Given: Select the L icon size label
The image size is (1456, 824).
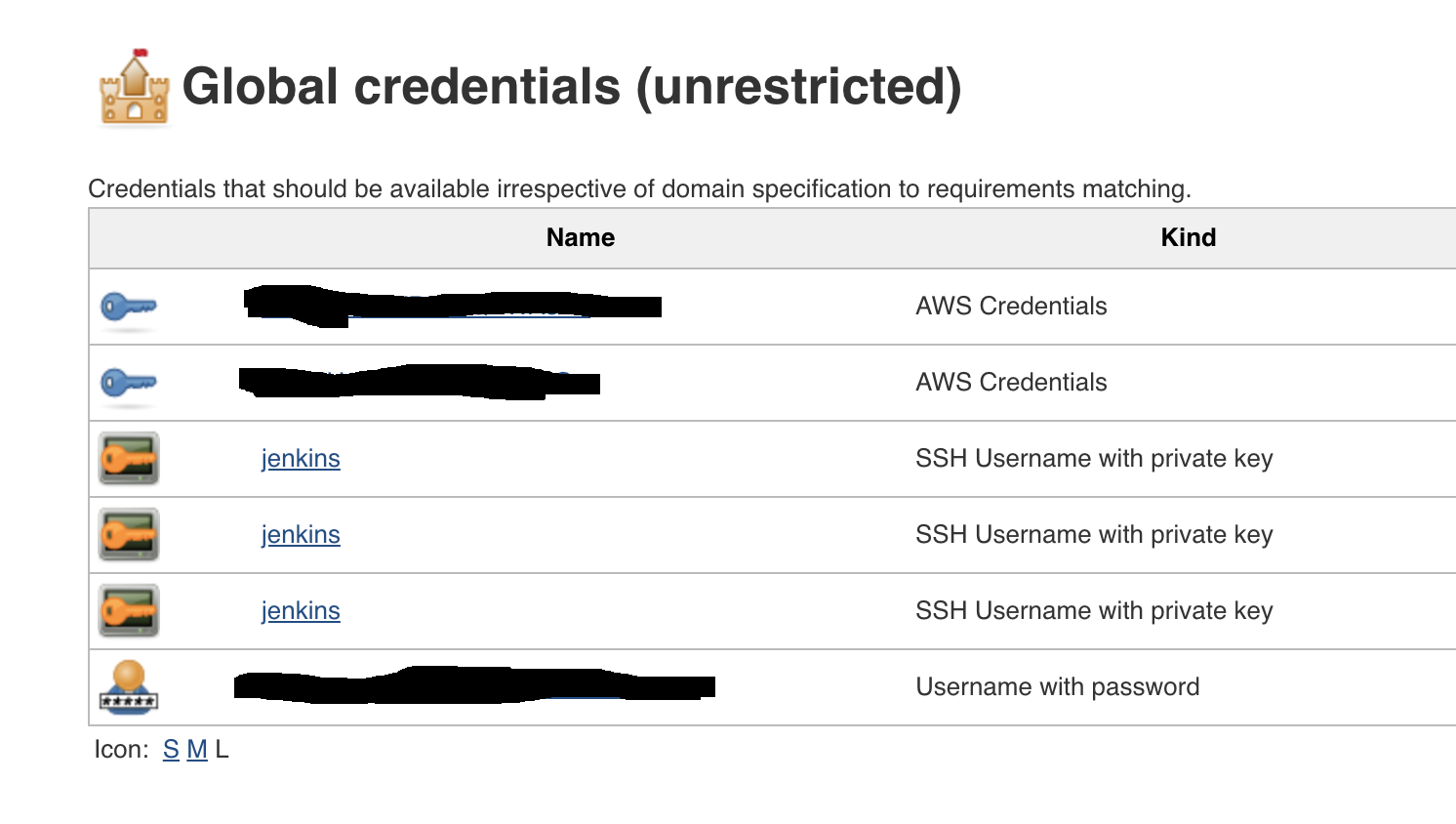Looking at the screenshot, I should click(x=222, y=750).
